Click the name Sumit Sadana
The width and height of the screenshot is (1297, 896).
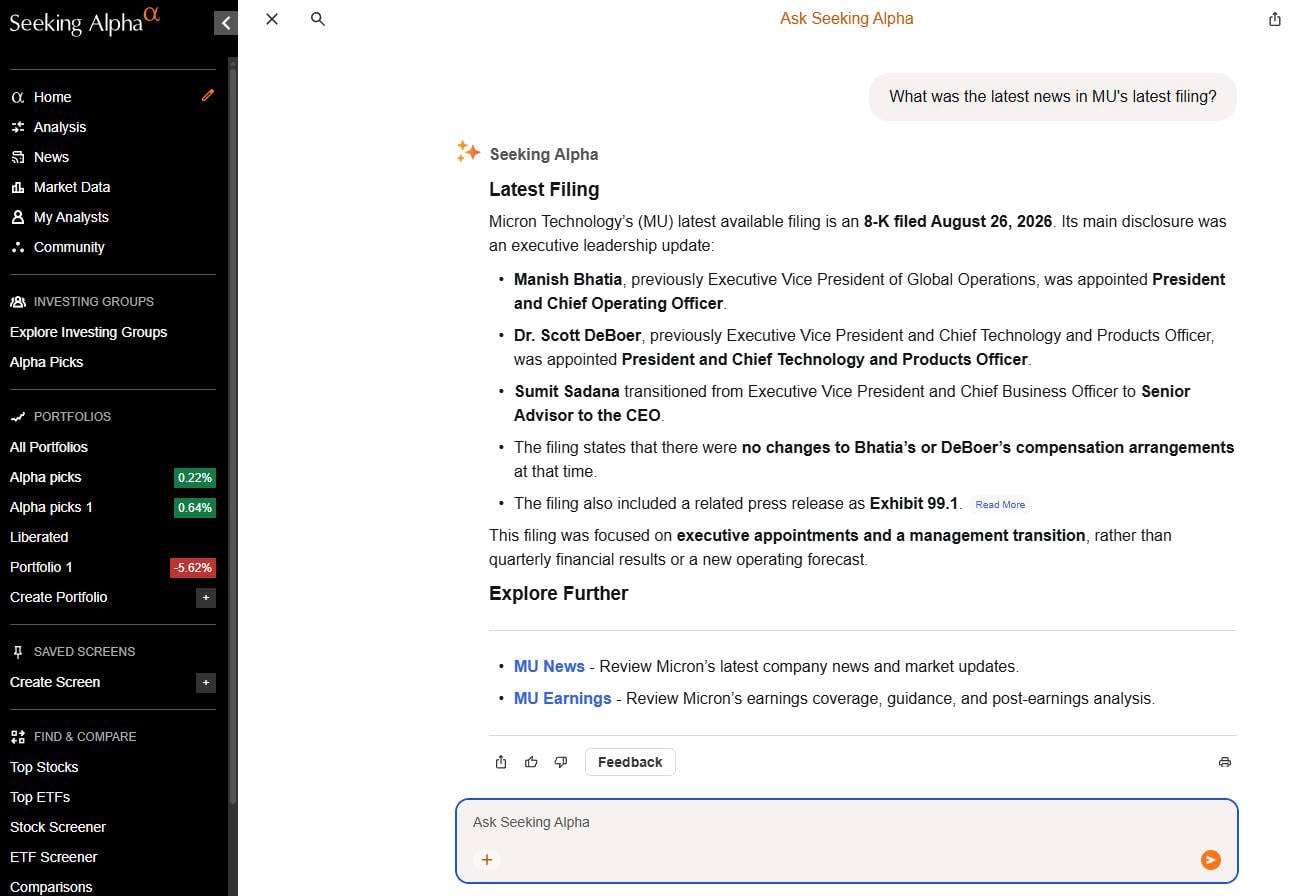click(x=567, y=391)
